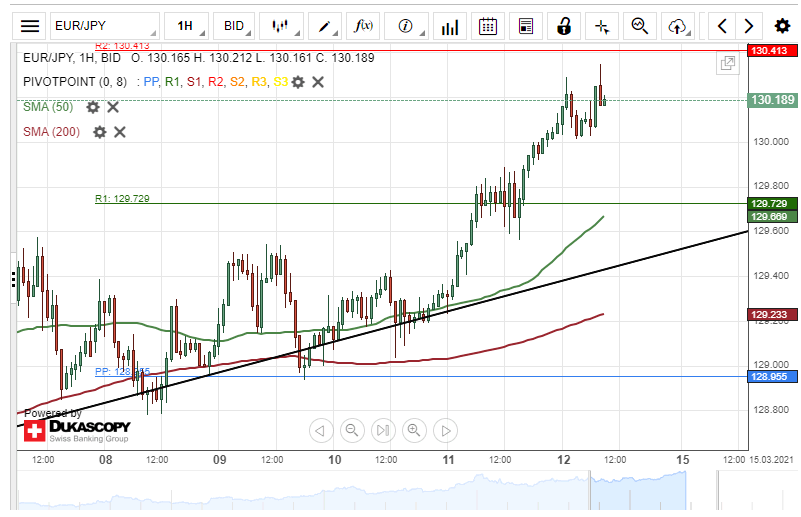Expand the 1H timeframe selector

pyautogui.click(x=184, y=26)
